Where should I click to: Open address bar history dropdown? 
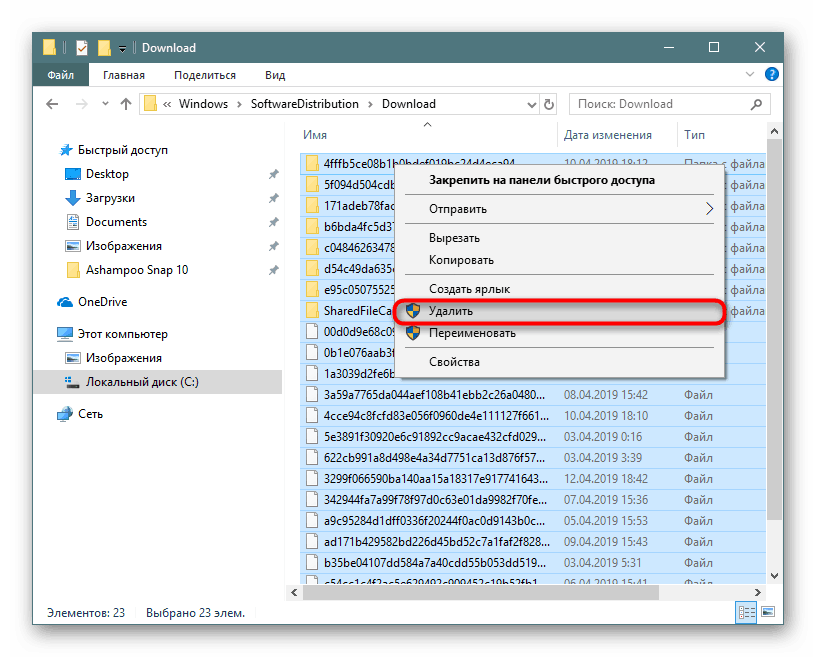pyautogui.click(x=531, y=105)
